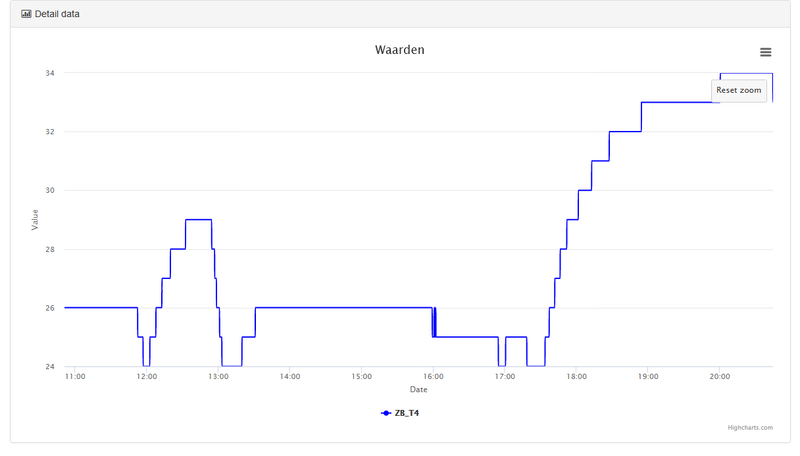The height and width of the screenshot is (456, 800).
Task: Click the 26 y-axis label
Action: click(x=50, y=308)
